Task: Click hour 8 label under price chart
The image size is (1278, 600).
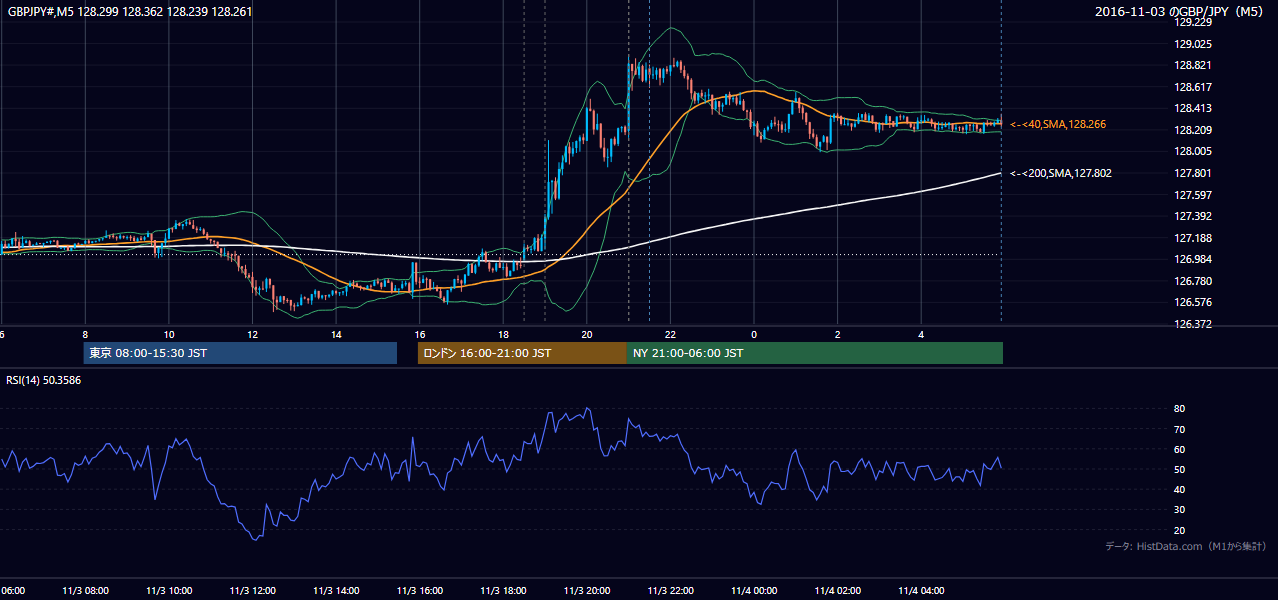Action: pos(85,334)
